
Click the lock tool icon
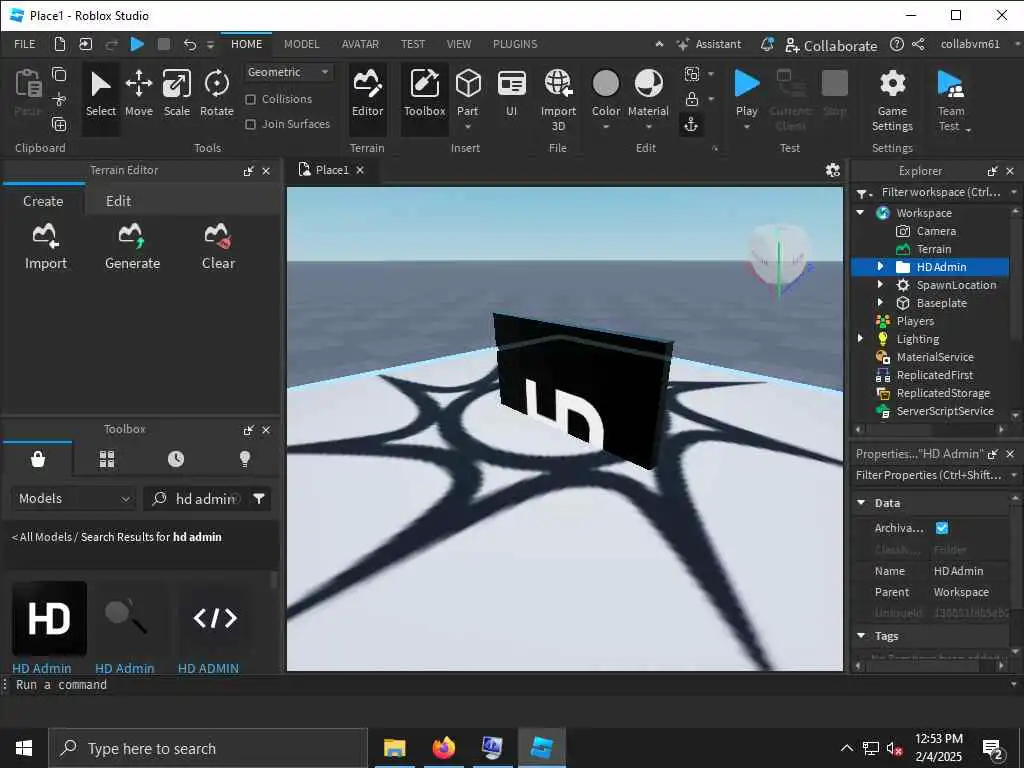[x=692, y=99]
